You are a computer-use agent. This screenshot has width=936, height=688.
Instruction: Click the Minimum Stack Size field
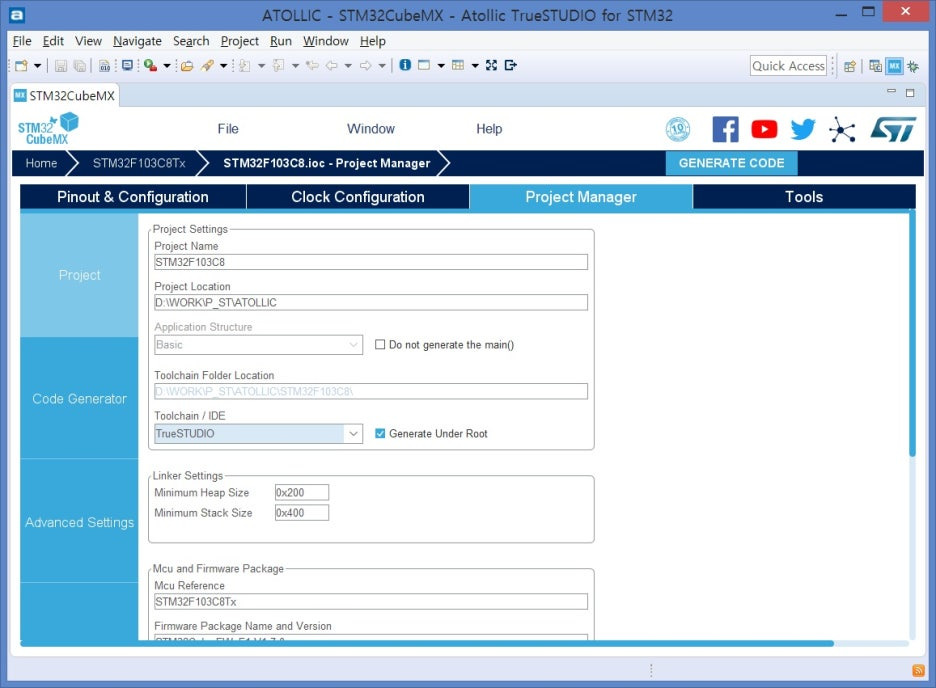click(301, 513)
